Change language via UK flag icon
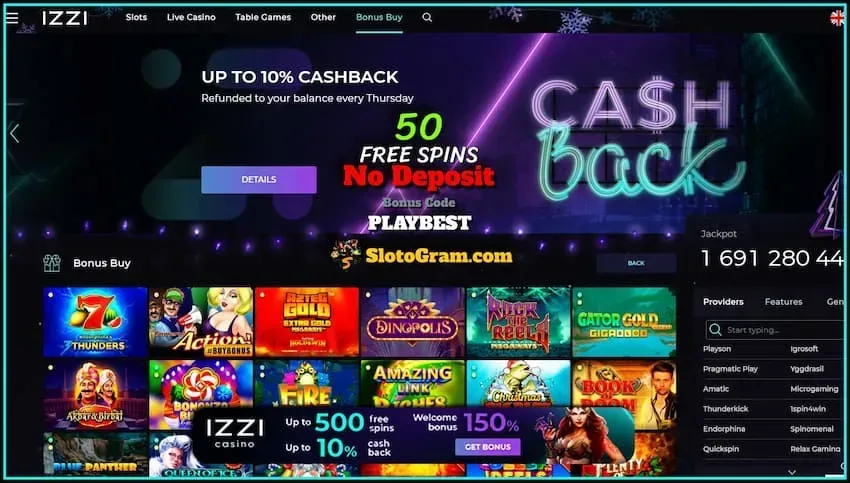850x483 pixels. [x=838, y=18]
